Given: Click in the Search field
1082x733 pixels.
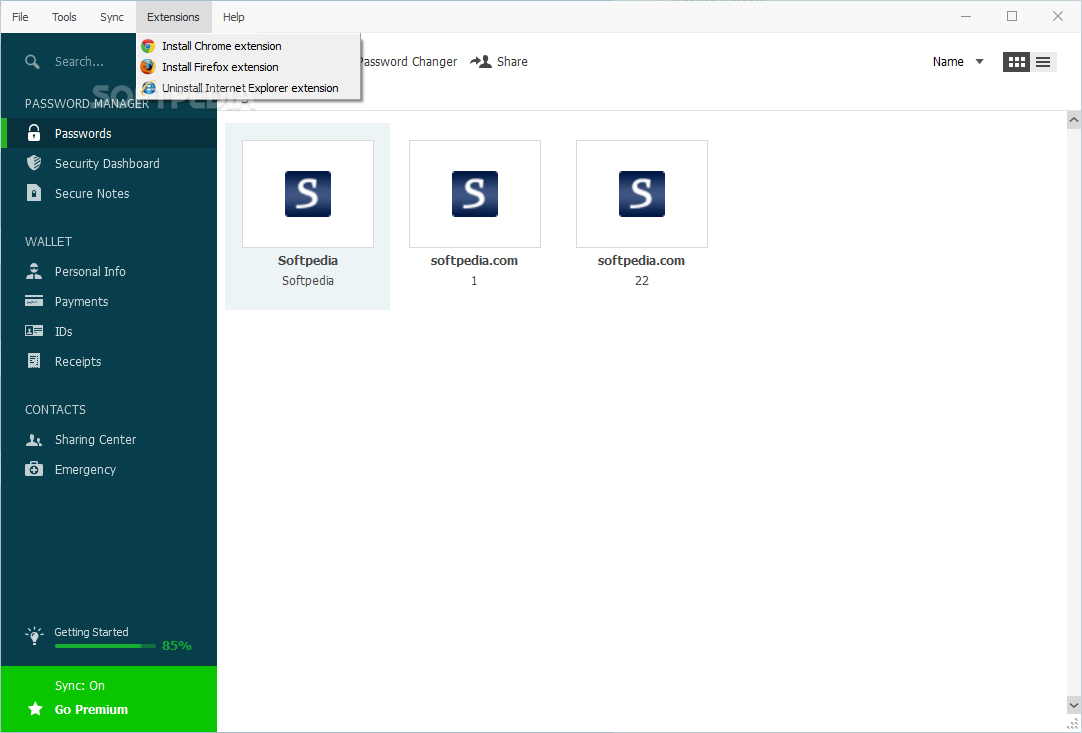Looking at the screenshot, I should coord(79,61).
